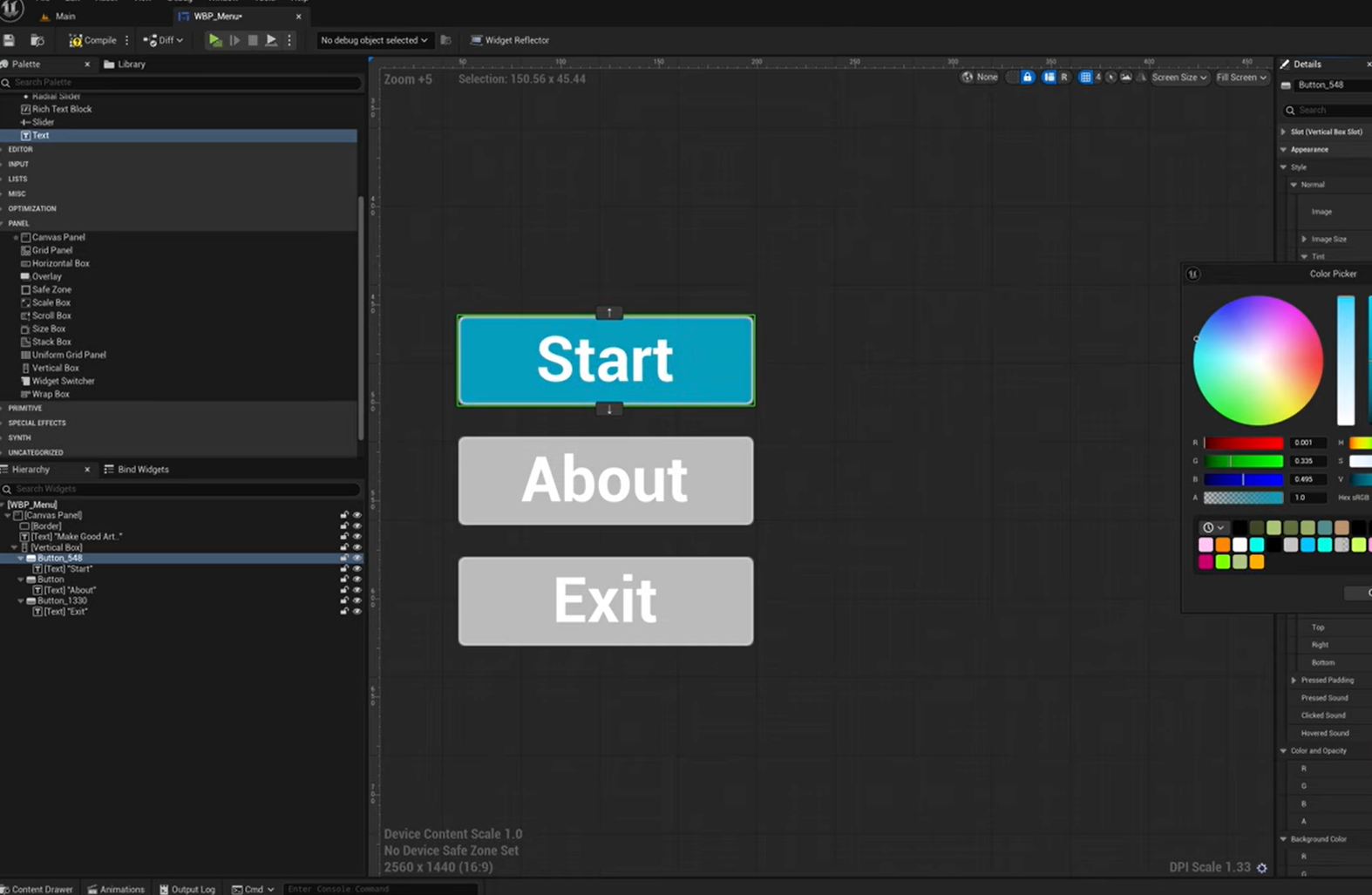Viewport: 1372px width, 895px height.
Task: Click the Scroll Box icon in the palette
Action: point(25,315)
